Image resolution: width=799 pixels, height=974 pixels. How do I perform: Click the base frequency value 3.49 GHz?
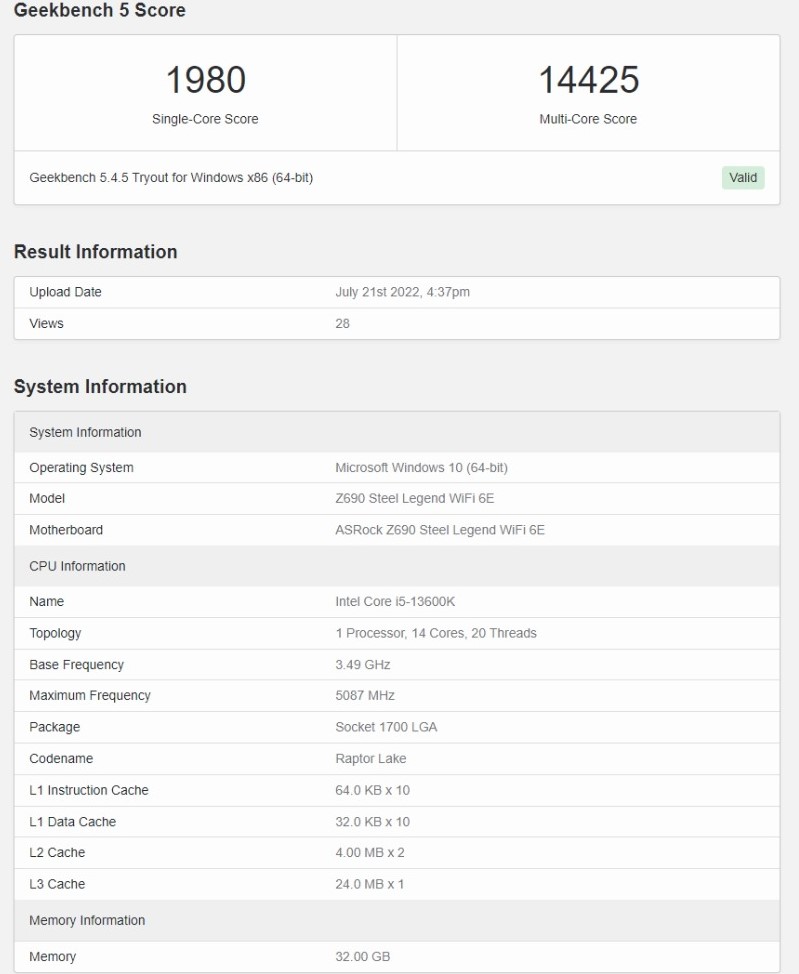click(362, 665)
